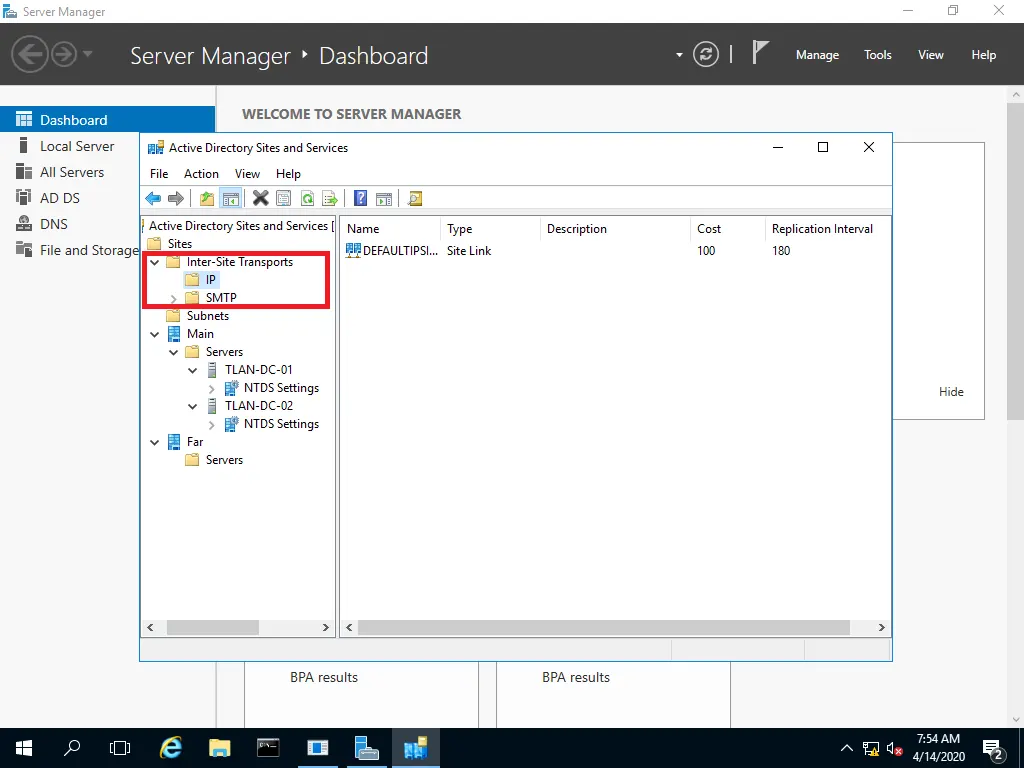Expand NTDS Settings under TLAN-DC-01
The image size is (1024, 768).
(212, 389)
